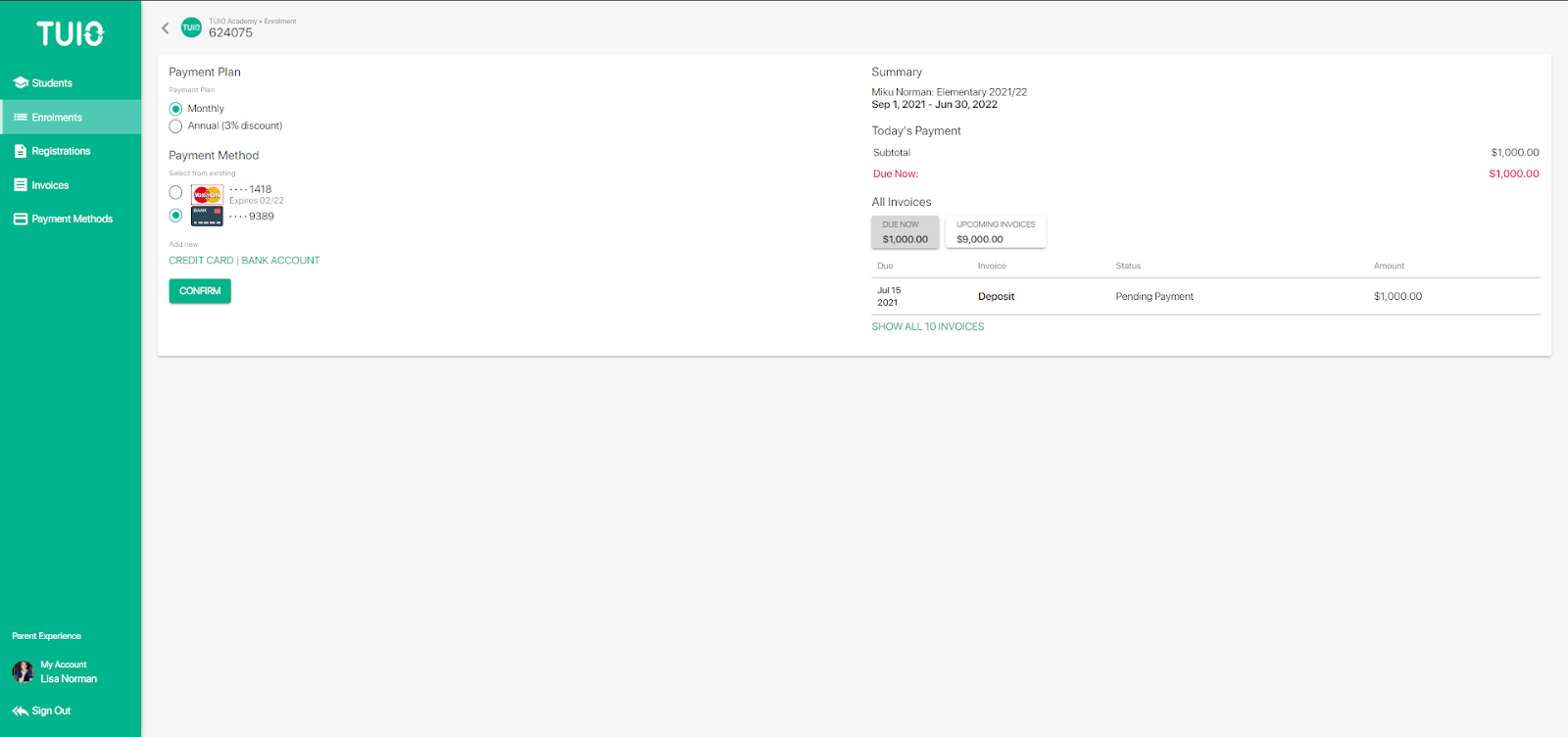Click the Registrations document icon
Screen dimensions: 1568x737
(21, 151)
